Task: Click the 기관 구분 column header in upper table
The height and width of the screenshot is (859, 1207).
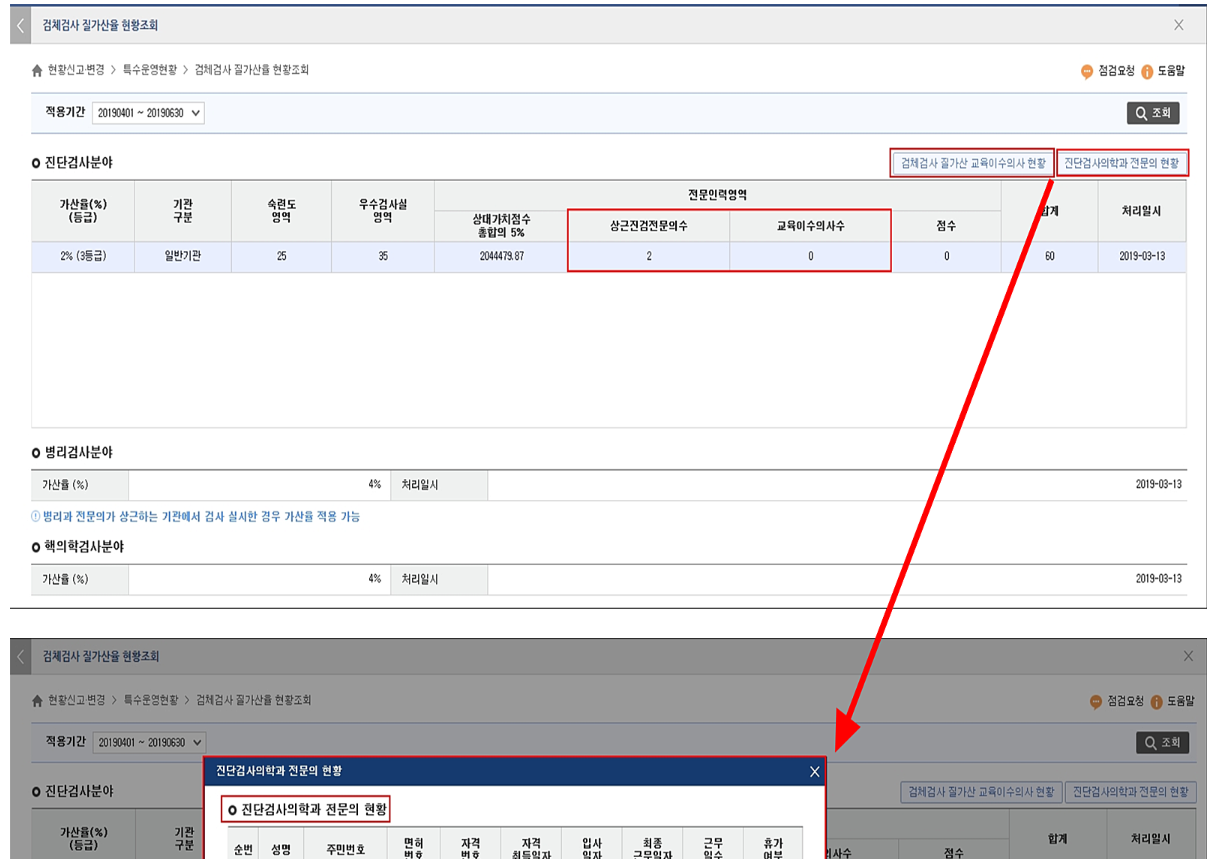Action: tap(183, 211)
